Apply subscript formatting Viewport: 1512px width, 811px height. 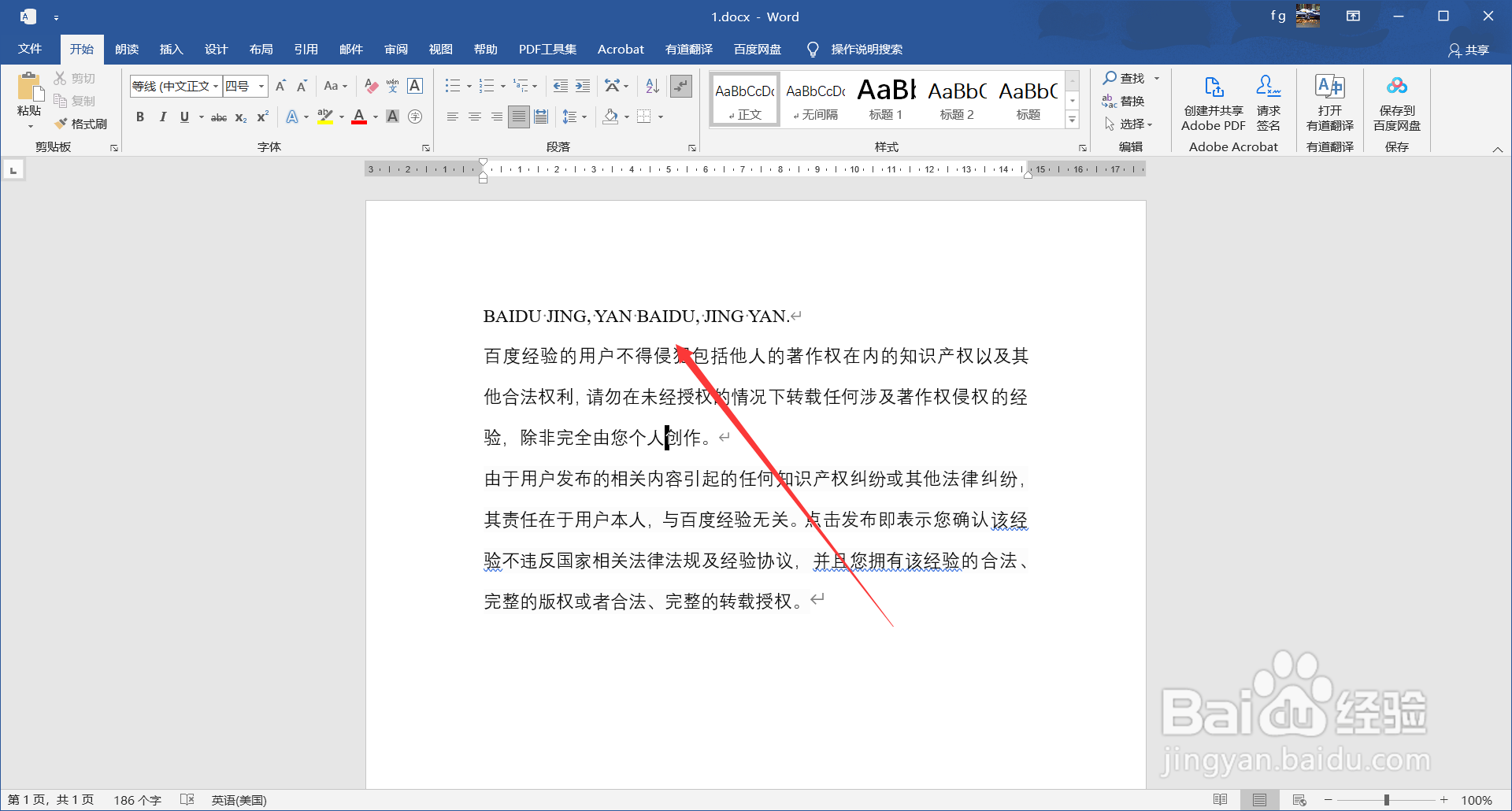tap(241, 117)
